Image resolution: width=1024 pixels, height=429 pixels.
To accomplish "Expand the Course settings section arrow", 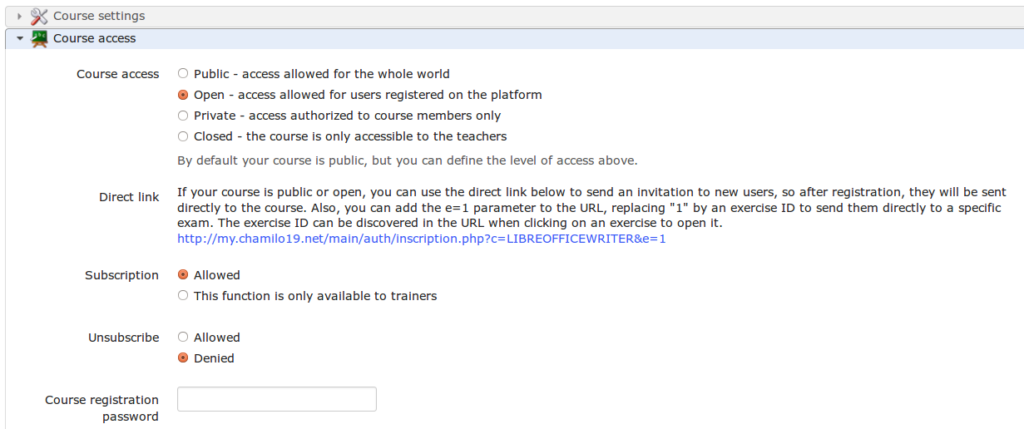I will click(20, 16).
